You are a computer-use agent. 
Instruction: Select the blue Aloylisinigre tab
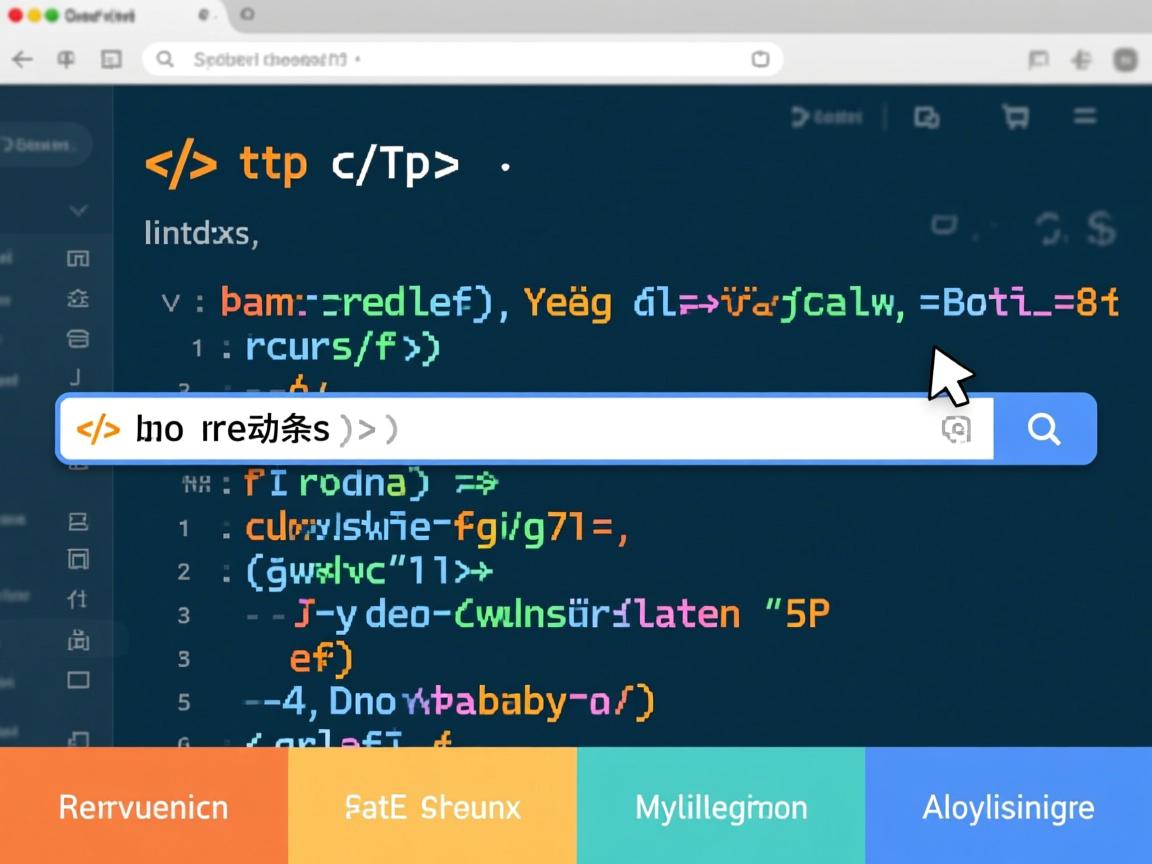[1008, 806]
